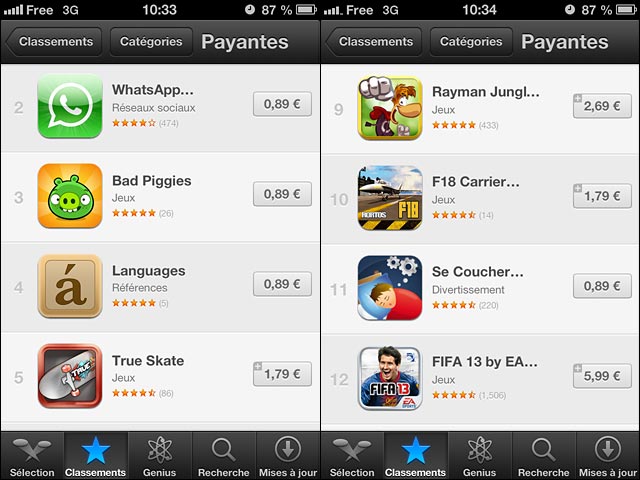Tap the Rayman Jungle Run icon
The width and height of the screenshot is (640, 480).
[x=390, y=108]
